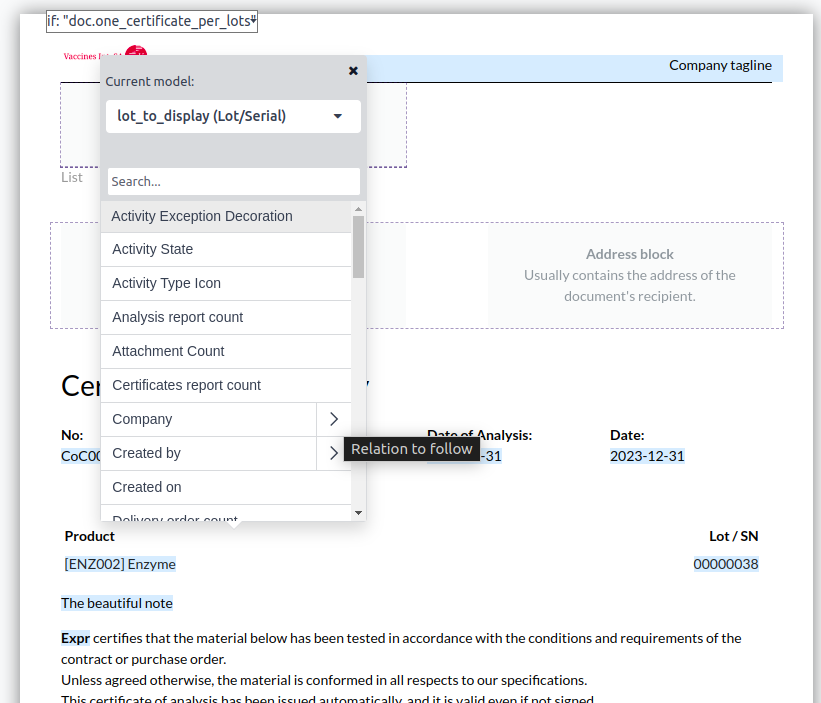Close the field selector popup
The width and height of the screenshot is (821, 703).
click(x=353, y=71)
